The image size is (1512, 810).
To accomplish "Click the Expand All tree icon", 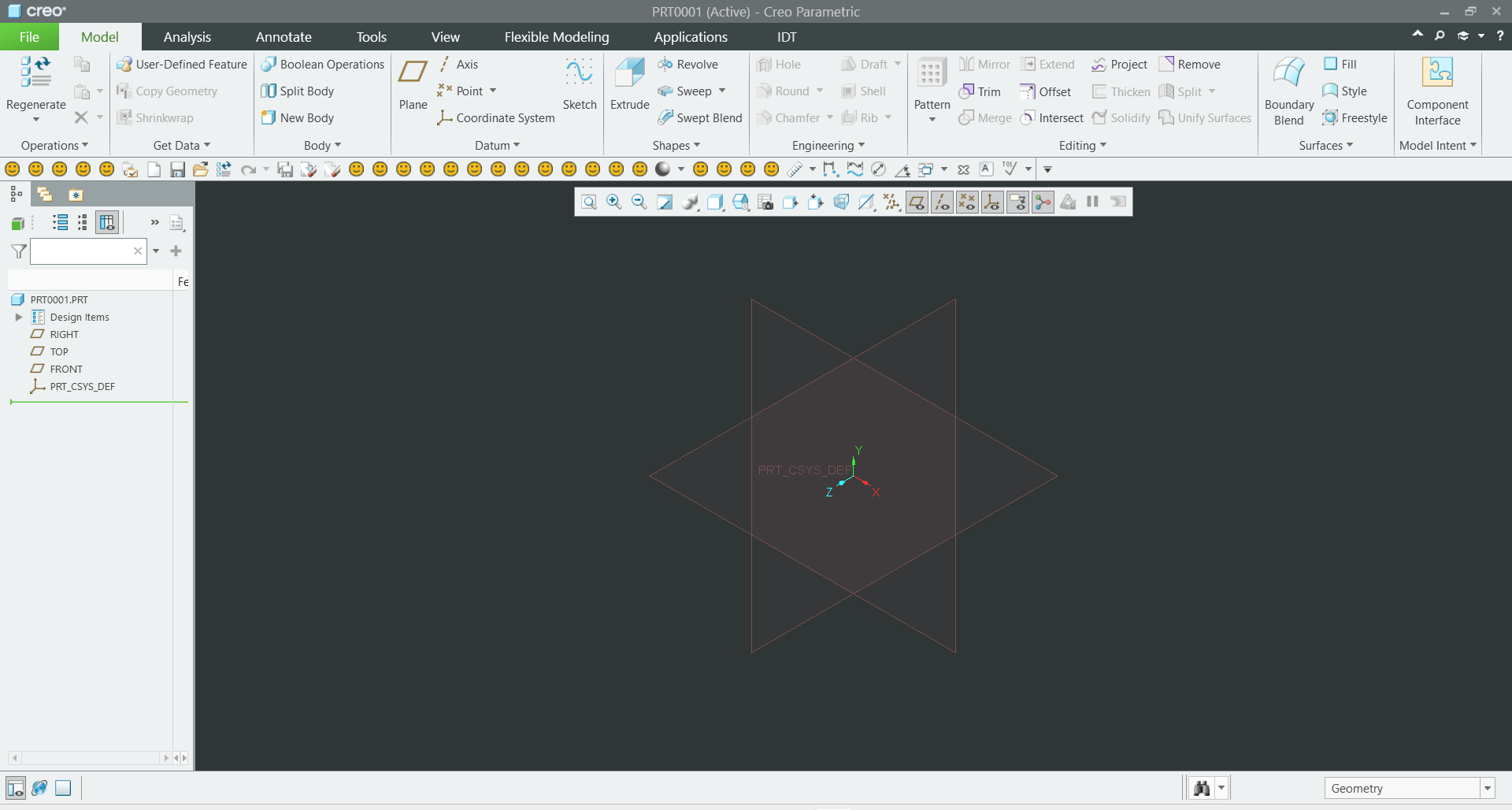I will pyautogui.click(x=60, y=223).
